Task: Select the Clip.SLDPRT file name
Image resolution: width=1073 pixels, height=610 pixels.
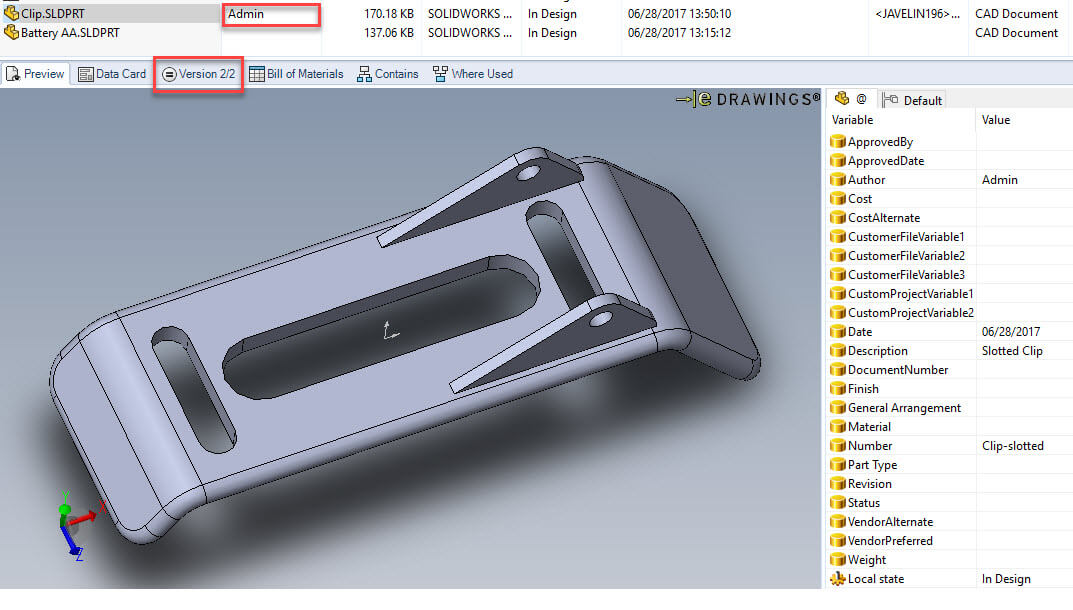Action: click(53, 14)
